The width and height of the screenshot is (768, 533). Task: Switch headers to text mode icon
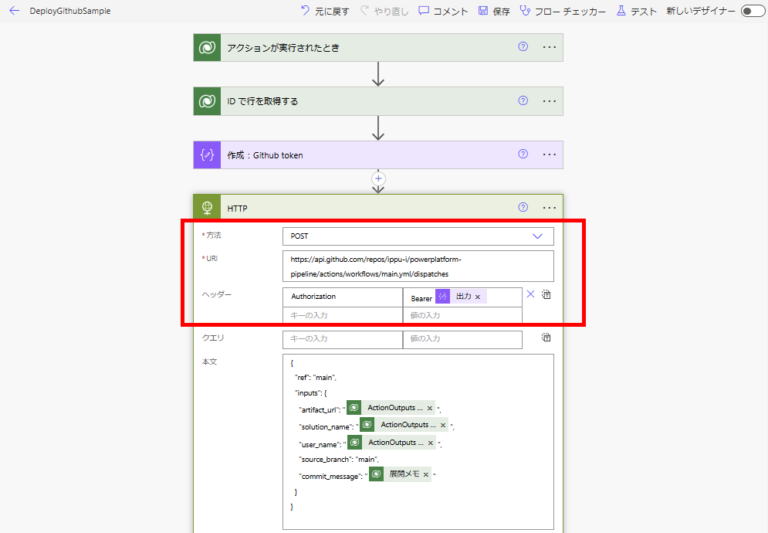coord(547,295)
